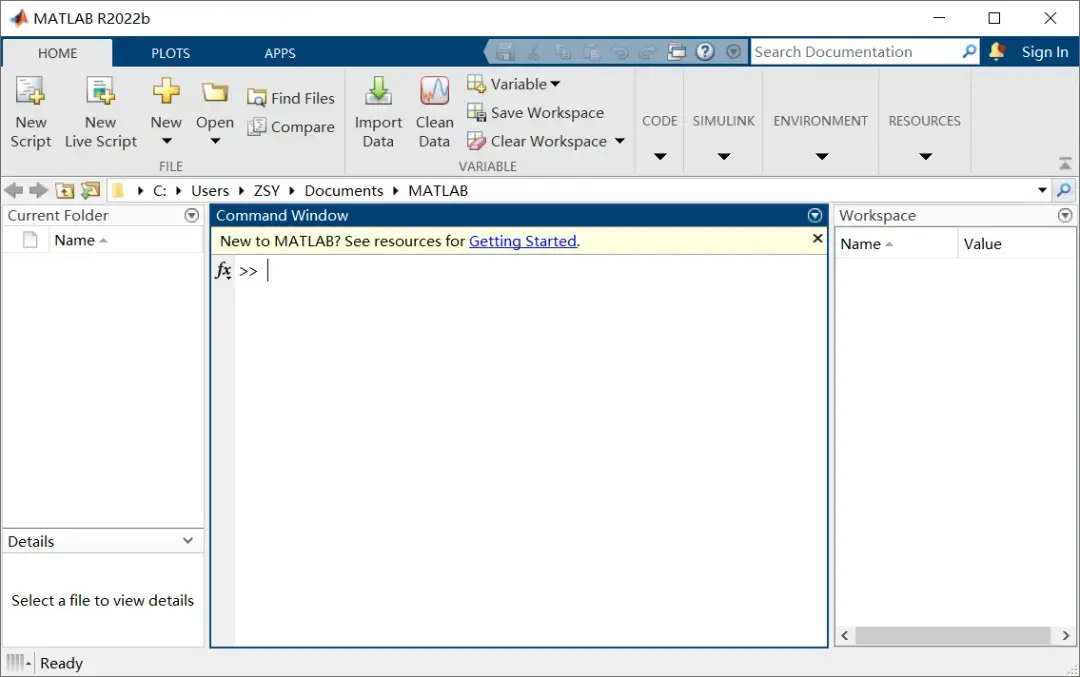
Task: Open Help via question mark icon
Action: pyautogui.click(x=705, y=52)
